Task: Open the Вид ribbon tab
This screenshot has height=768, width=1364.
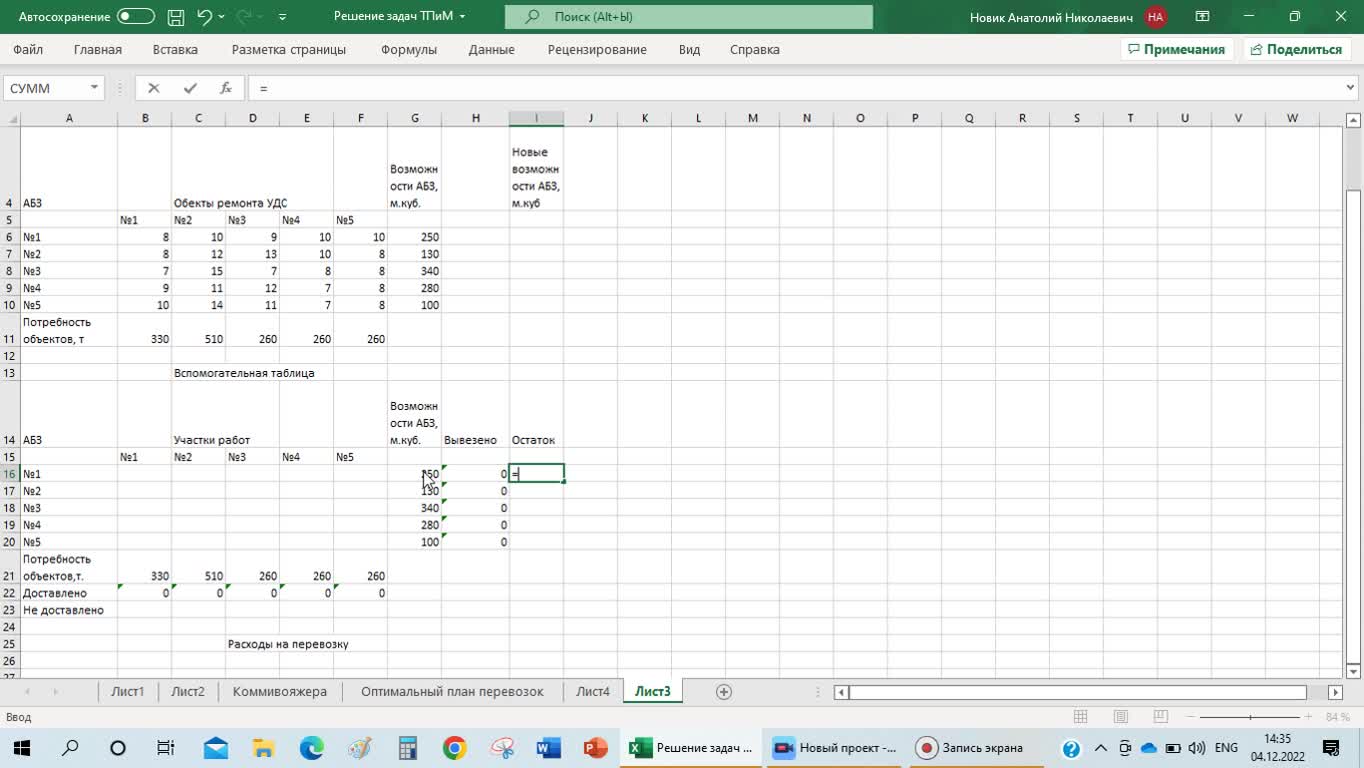Action: (689, 49)
